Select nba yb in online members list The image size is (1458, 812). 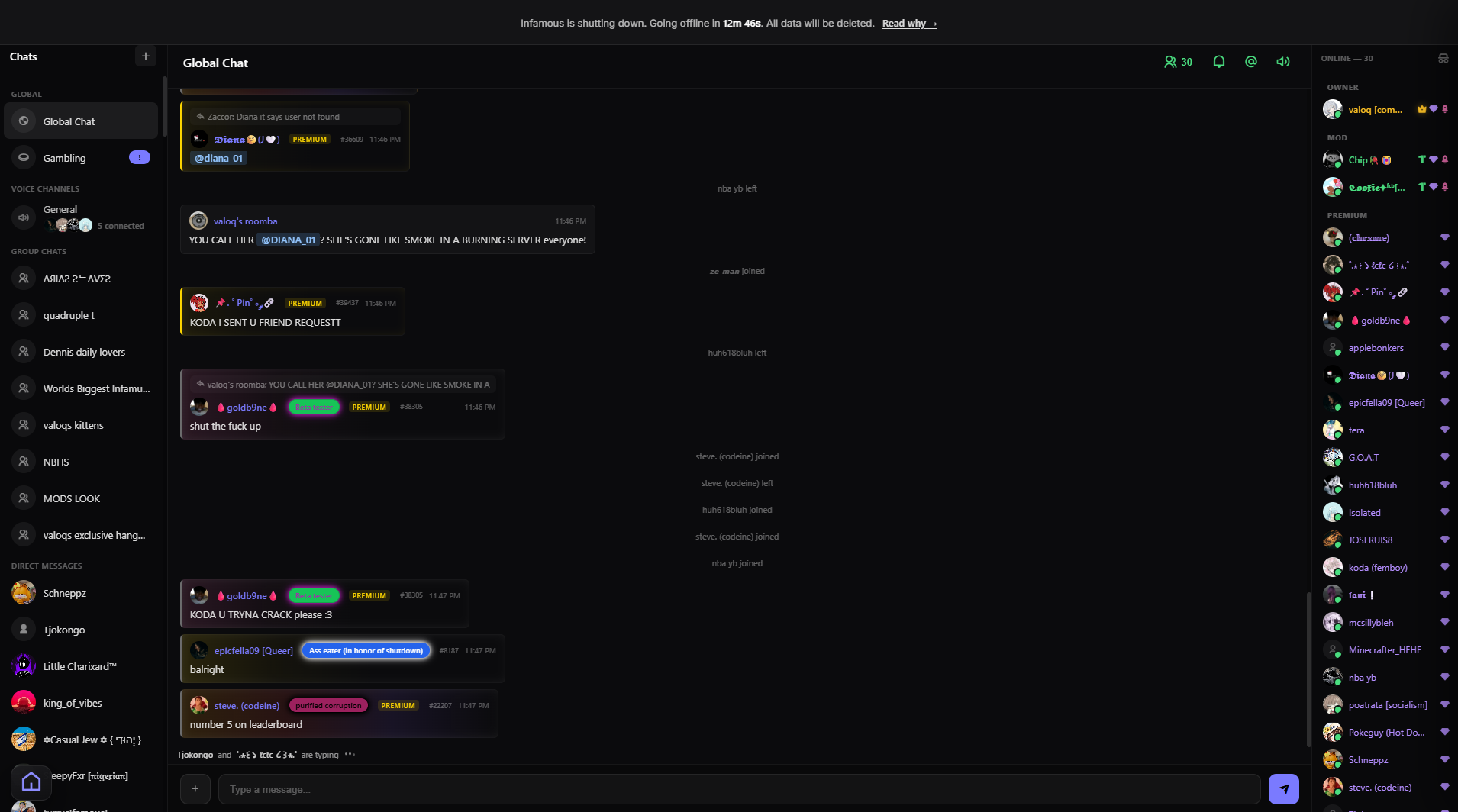(1385, 678)
